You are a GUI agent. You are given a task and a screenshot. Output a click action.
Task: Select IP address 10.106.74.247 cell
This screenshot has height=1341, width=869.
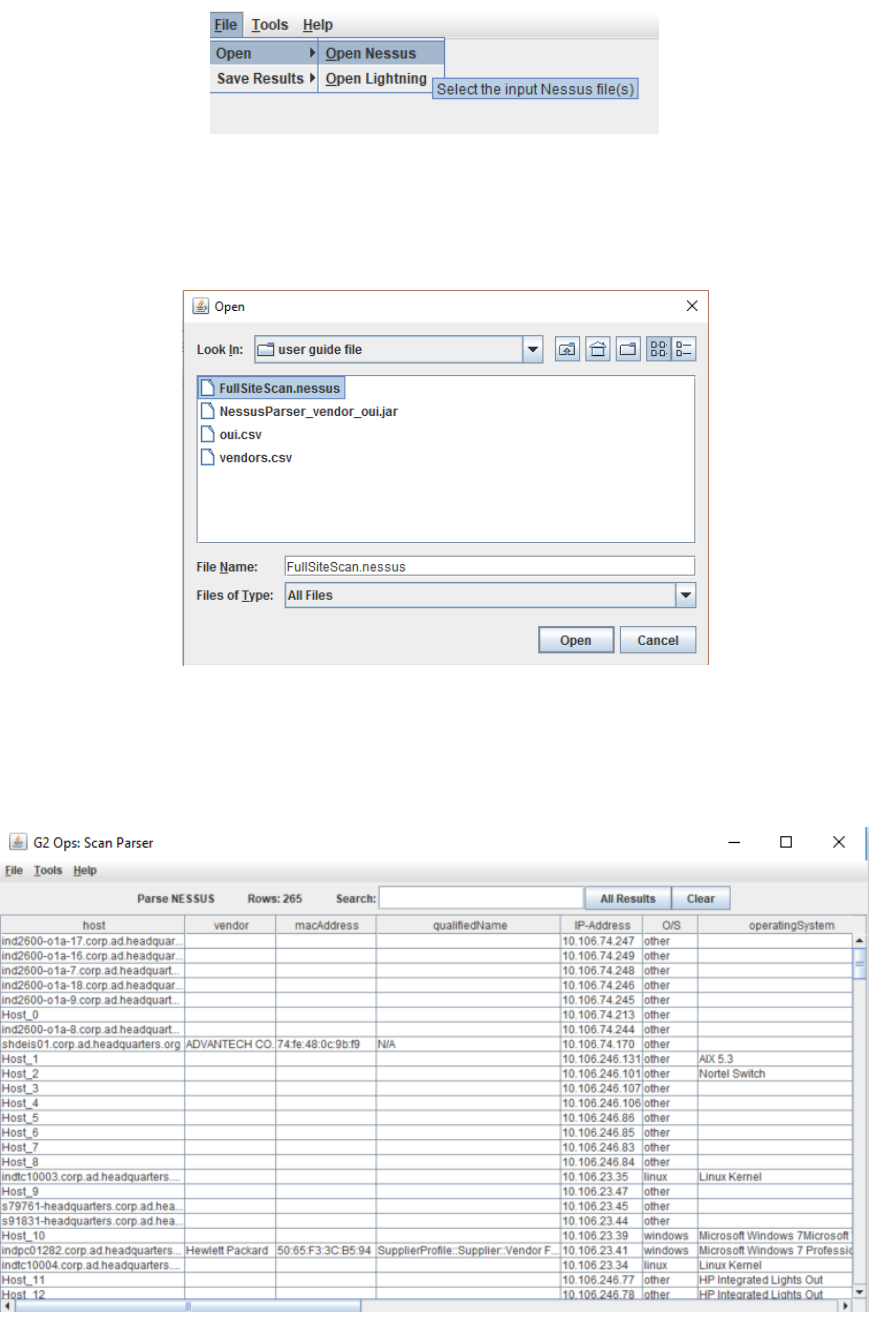pos(601,941)
